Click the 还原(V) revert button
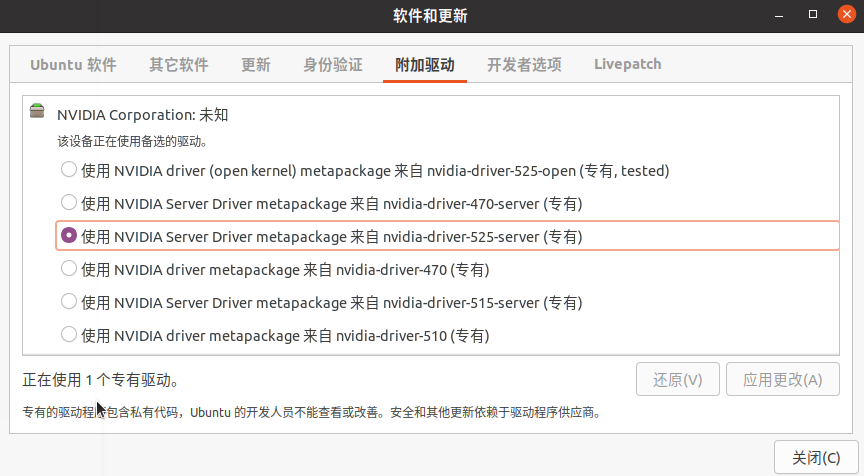The image size is (864, 476). click(678, 379)
